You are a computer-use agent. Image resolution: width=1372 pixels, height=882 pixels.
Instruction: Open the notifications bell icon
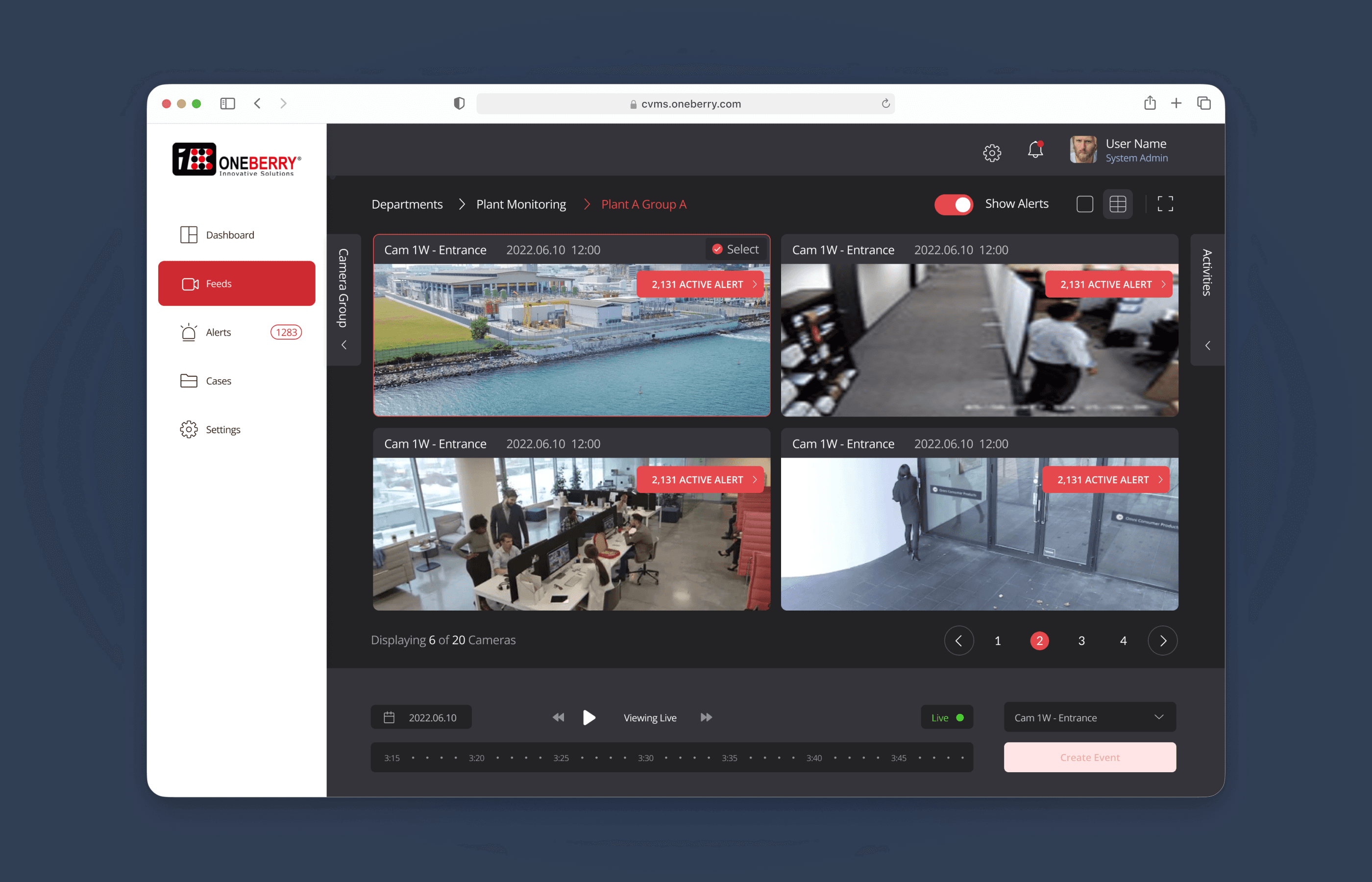(x=1035, y=150)
